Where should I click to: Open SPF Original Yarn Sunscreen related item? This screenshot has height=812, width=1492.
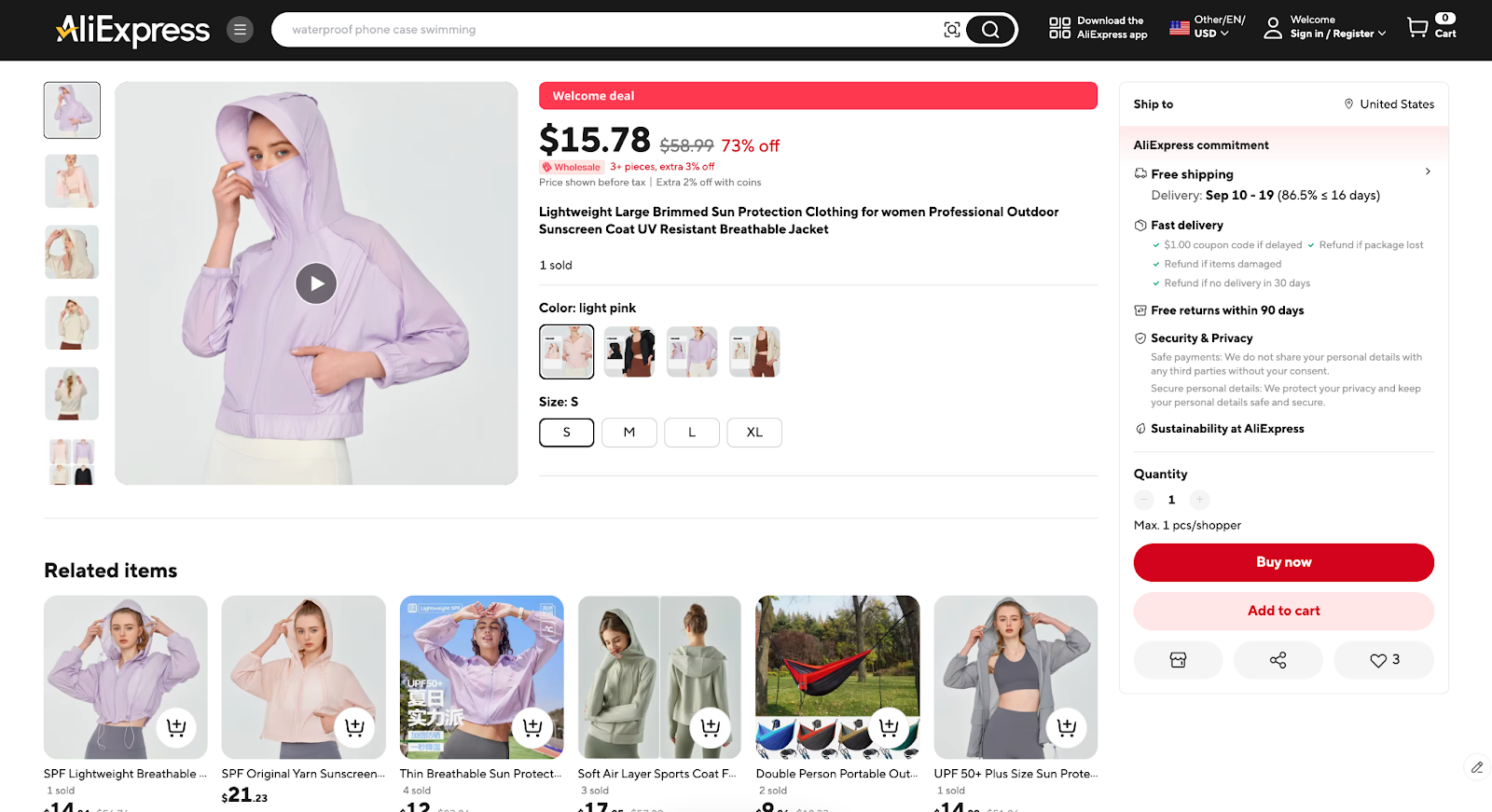[303, 677]
